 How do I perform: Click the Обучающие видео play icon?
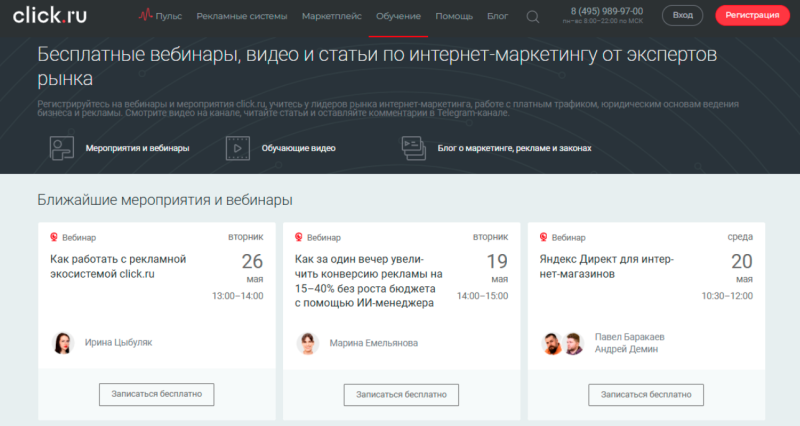pyautogui.click(x=238, y=148)
